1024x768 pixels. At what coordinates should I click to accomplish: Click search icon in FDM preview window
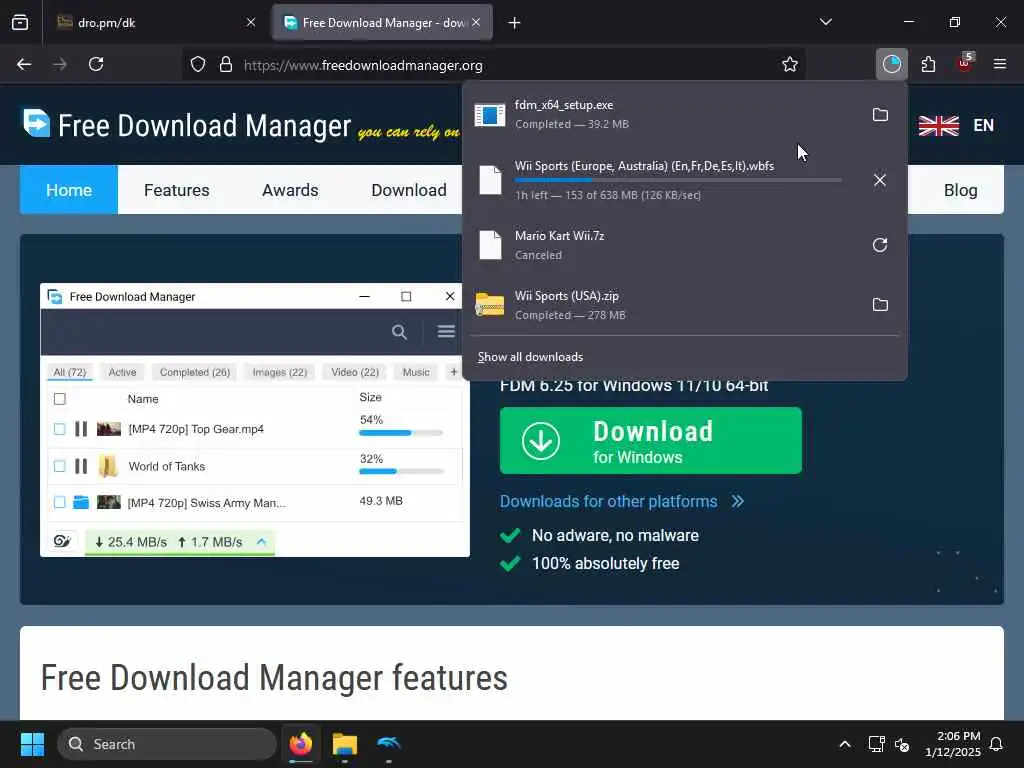[399, 332]
